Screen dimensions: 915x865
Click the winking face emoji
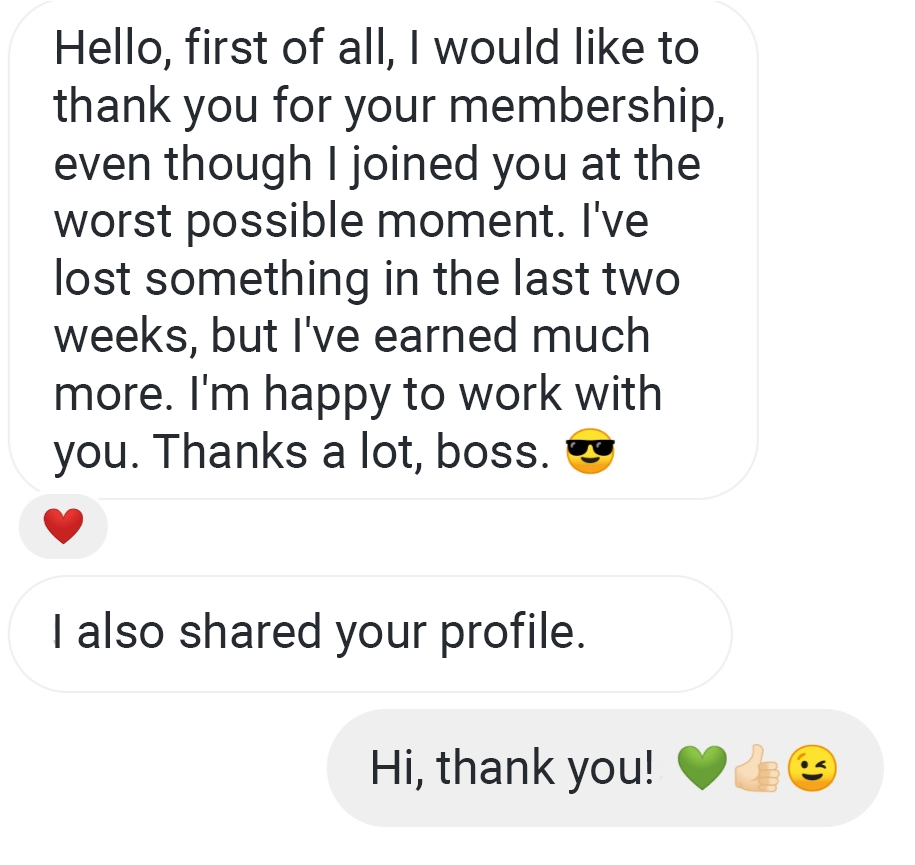click(x=811, y=768)
